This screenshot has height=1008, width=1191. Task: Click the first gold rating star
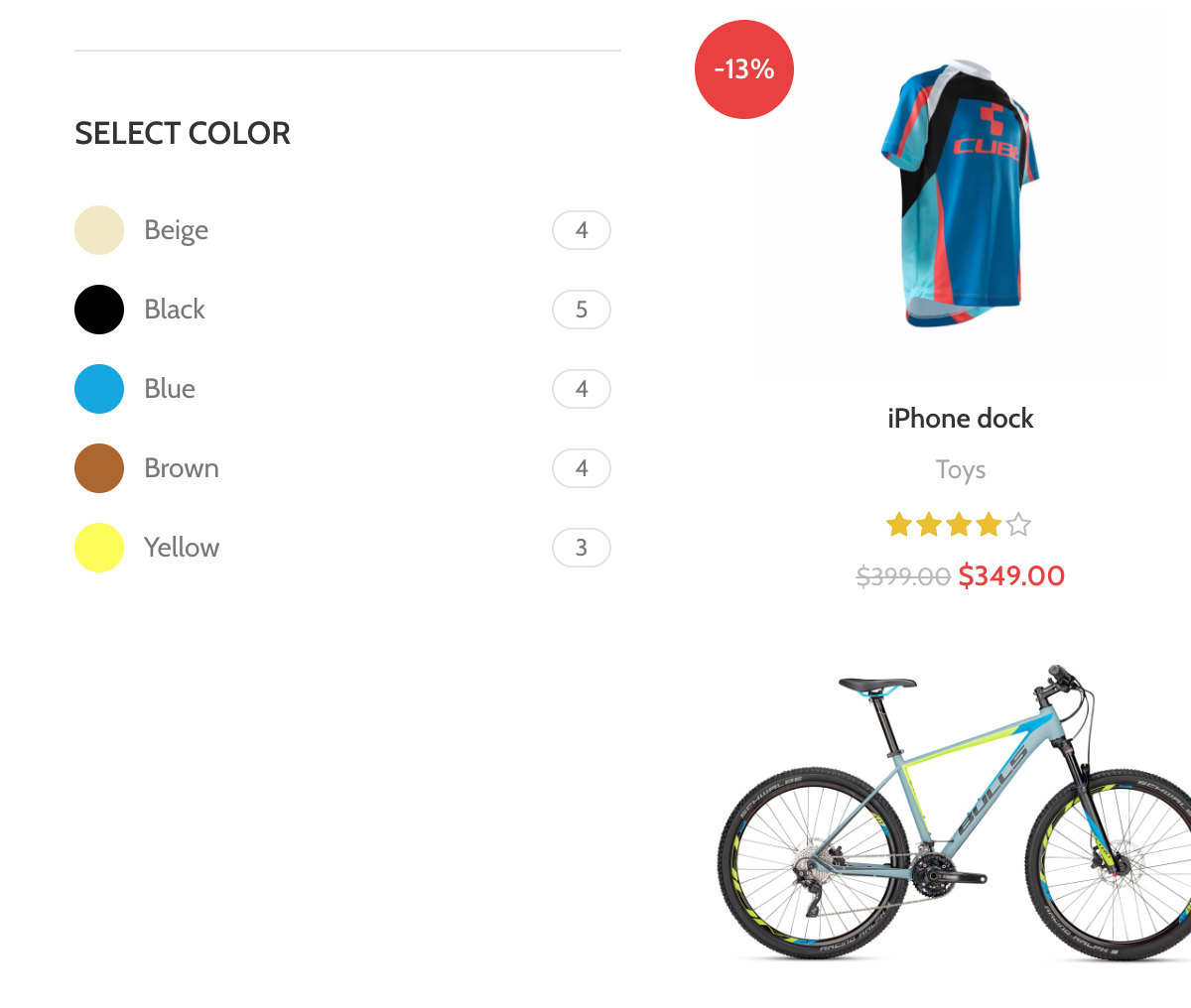tap(899, 525)
